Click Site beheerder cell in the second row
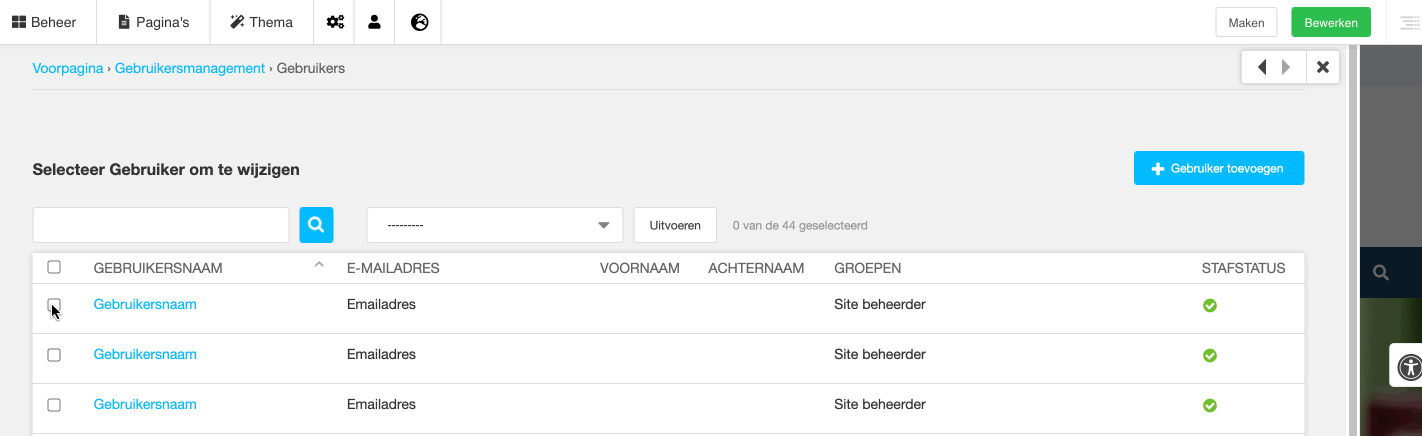This screenshot has height=436, width=1422. [x=880, y=354]
